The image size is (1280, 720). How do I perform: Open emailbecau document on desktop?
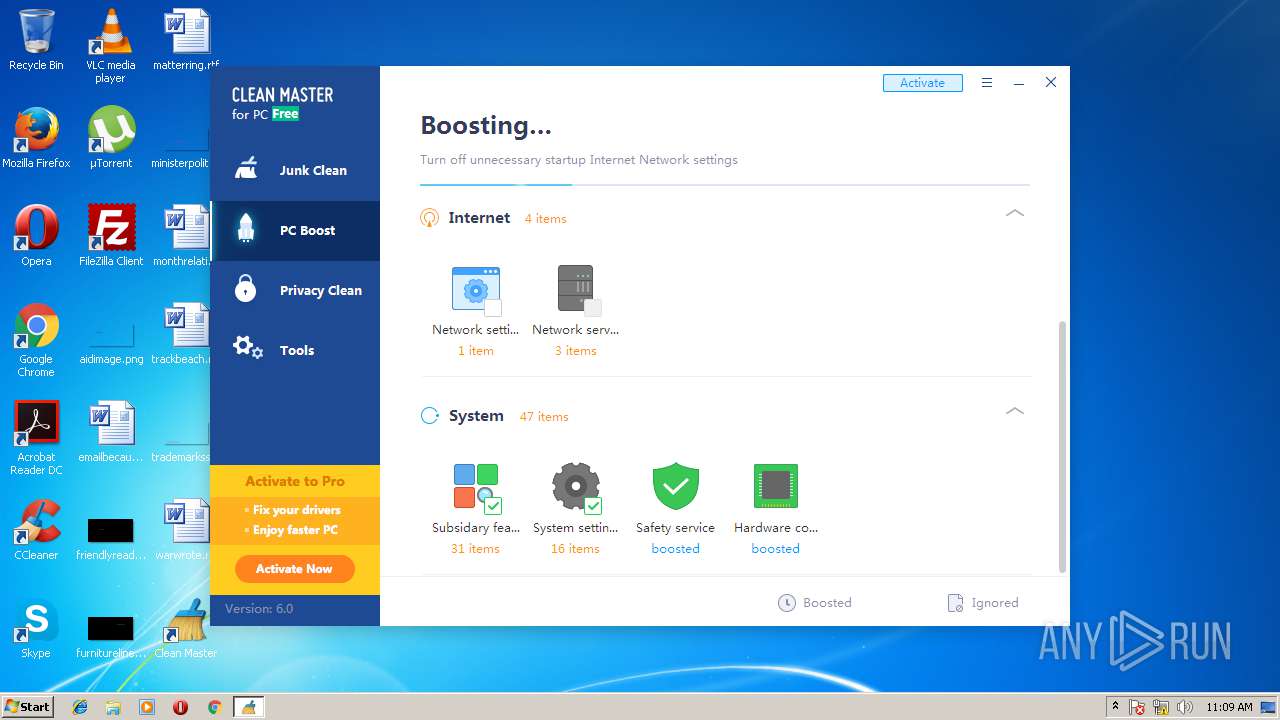coord(111,432)
